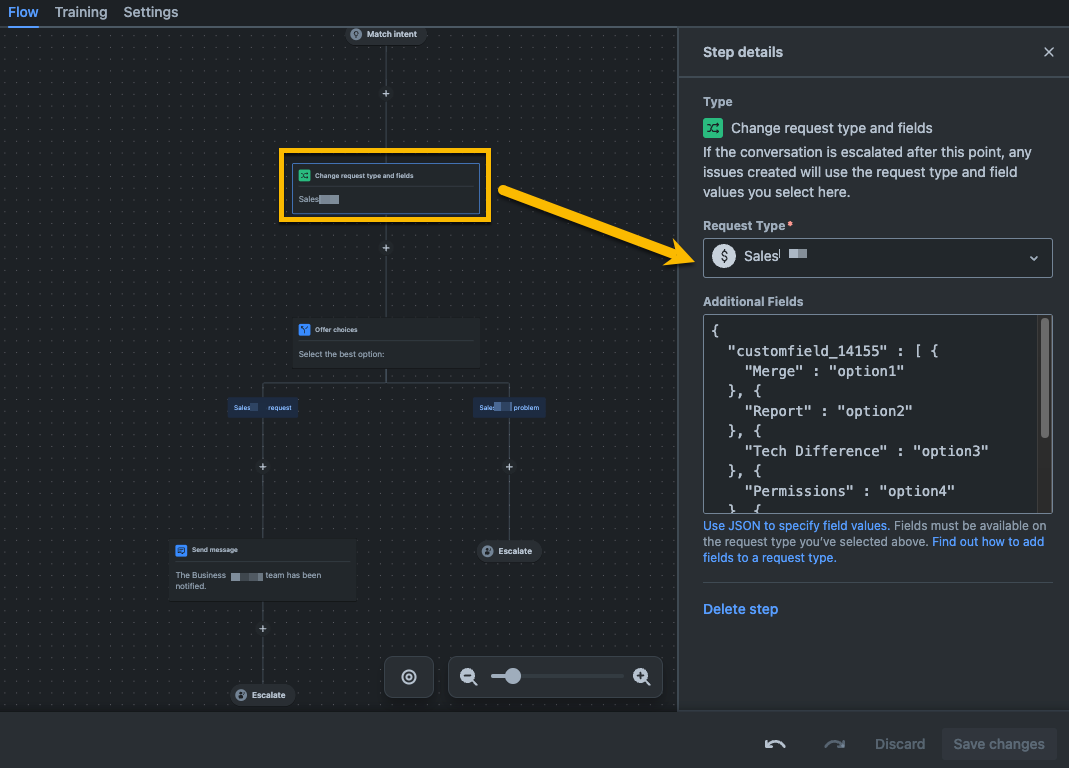Click the zoom out magnifier icon

click(x=468, y=677)
